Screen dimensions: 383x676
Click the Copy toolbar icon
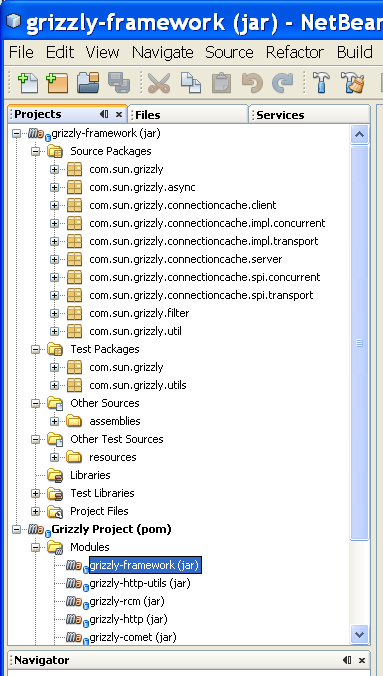coord(190,82)
